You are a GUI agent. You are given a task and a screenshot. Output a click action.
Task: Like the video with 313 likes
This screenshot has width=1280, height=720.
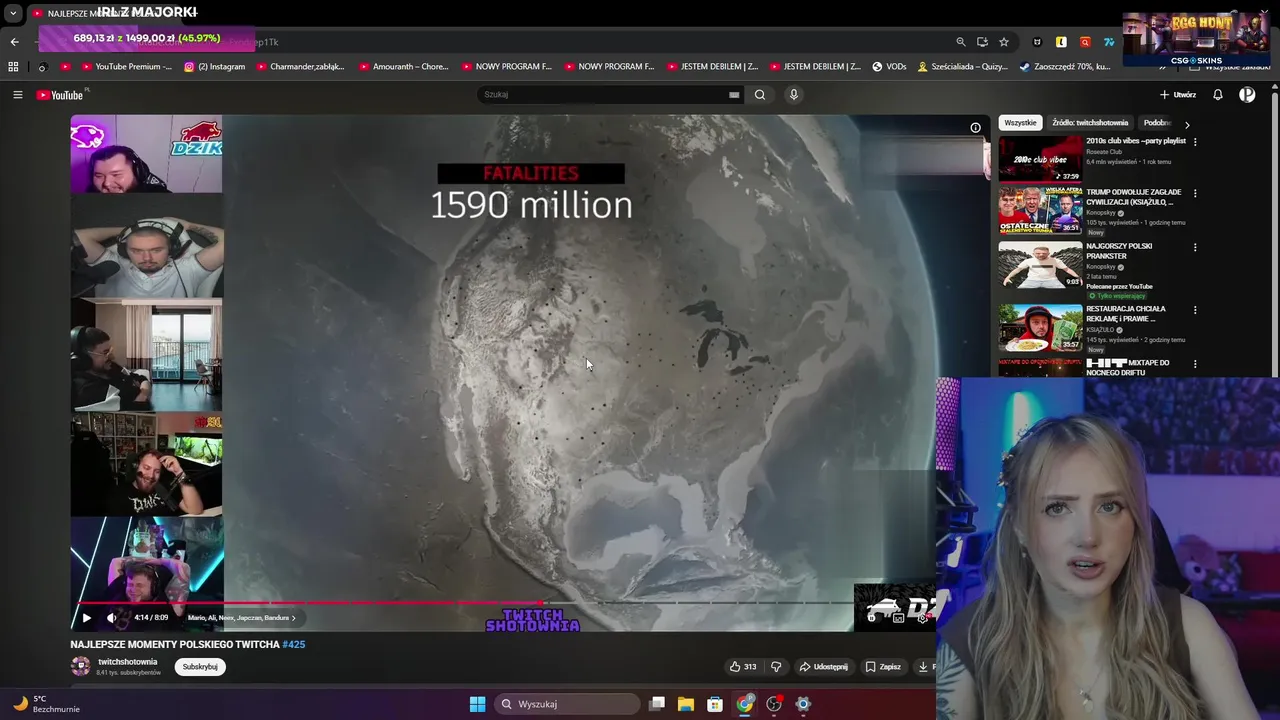pos(742,667)
